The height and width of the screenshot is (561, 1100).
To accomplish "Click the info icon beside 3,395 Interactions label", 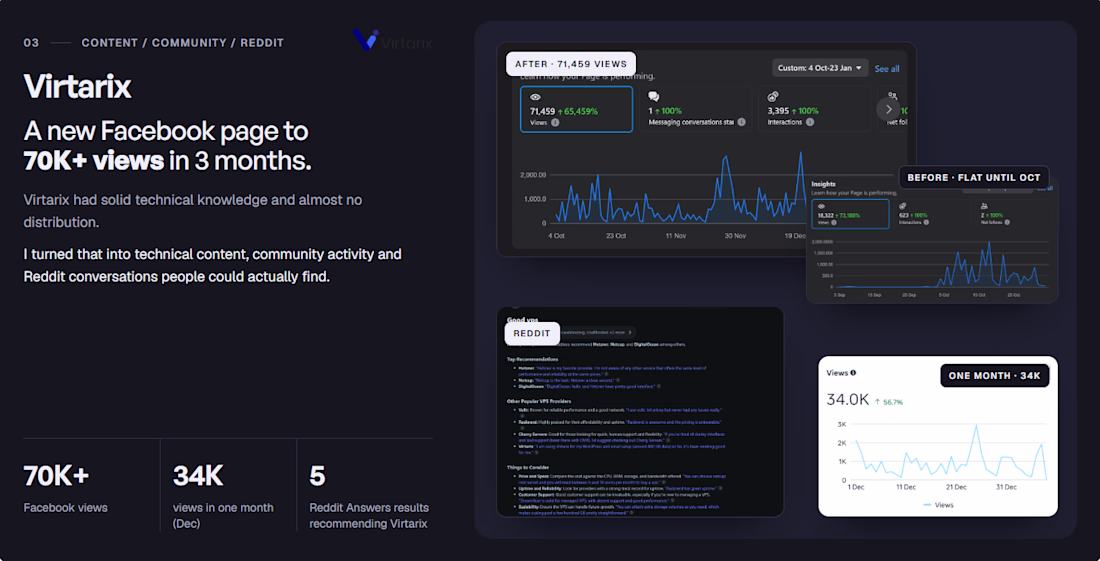I will coord(810,123).
